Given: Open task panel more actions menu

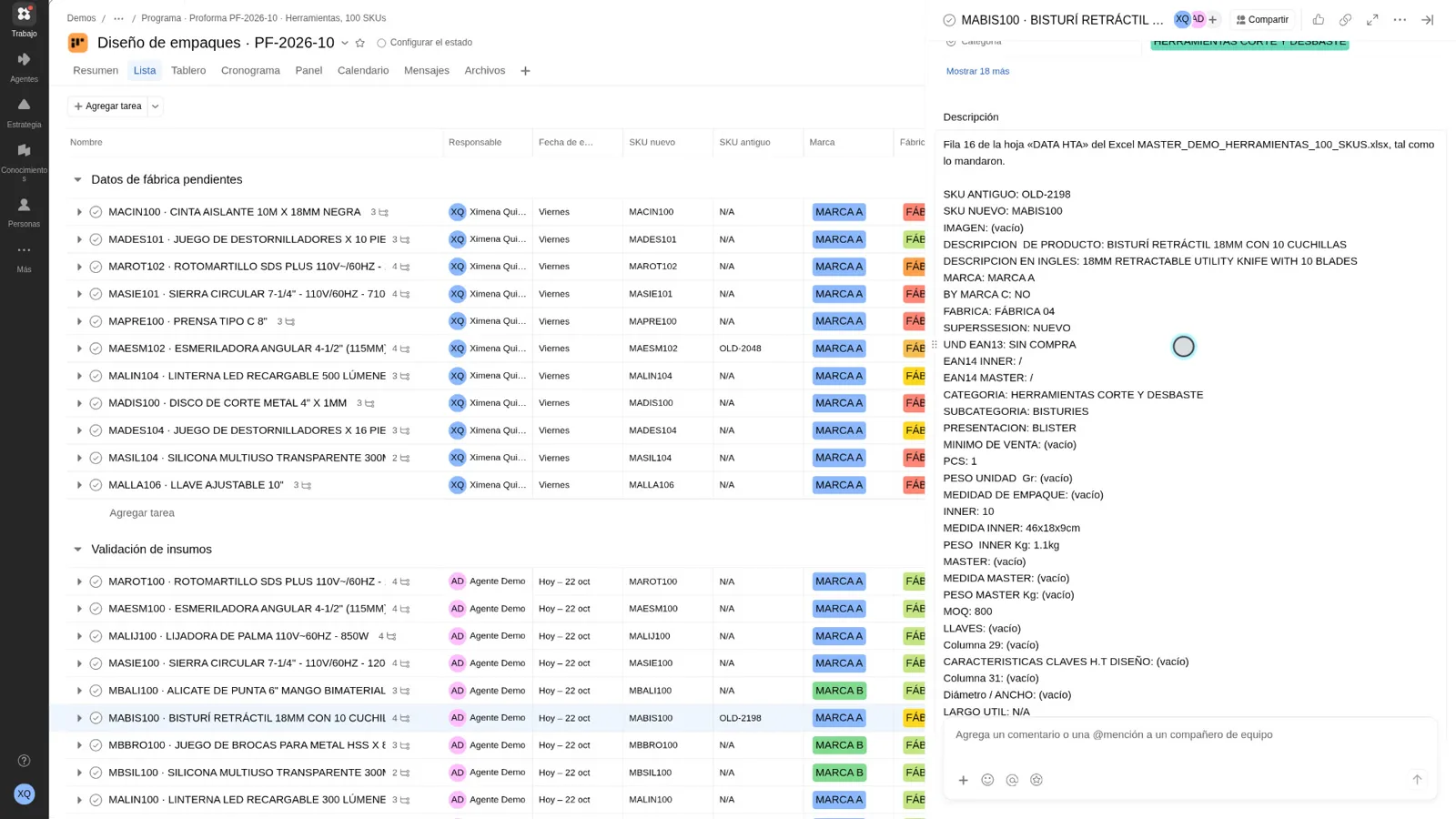Looking at the screenshot, I should tap(1400, 20).
